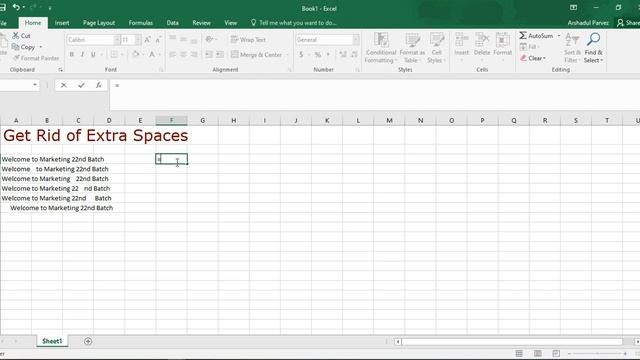640x360 pixels.
Task: Click the Center alignment icon
Action: point(183,54)
